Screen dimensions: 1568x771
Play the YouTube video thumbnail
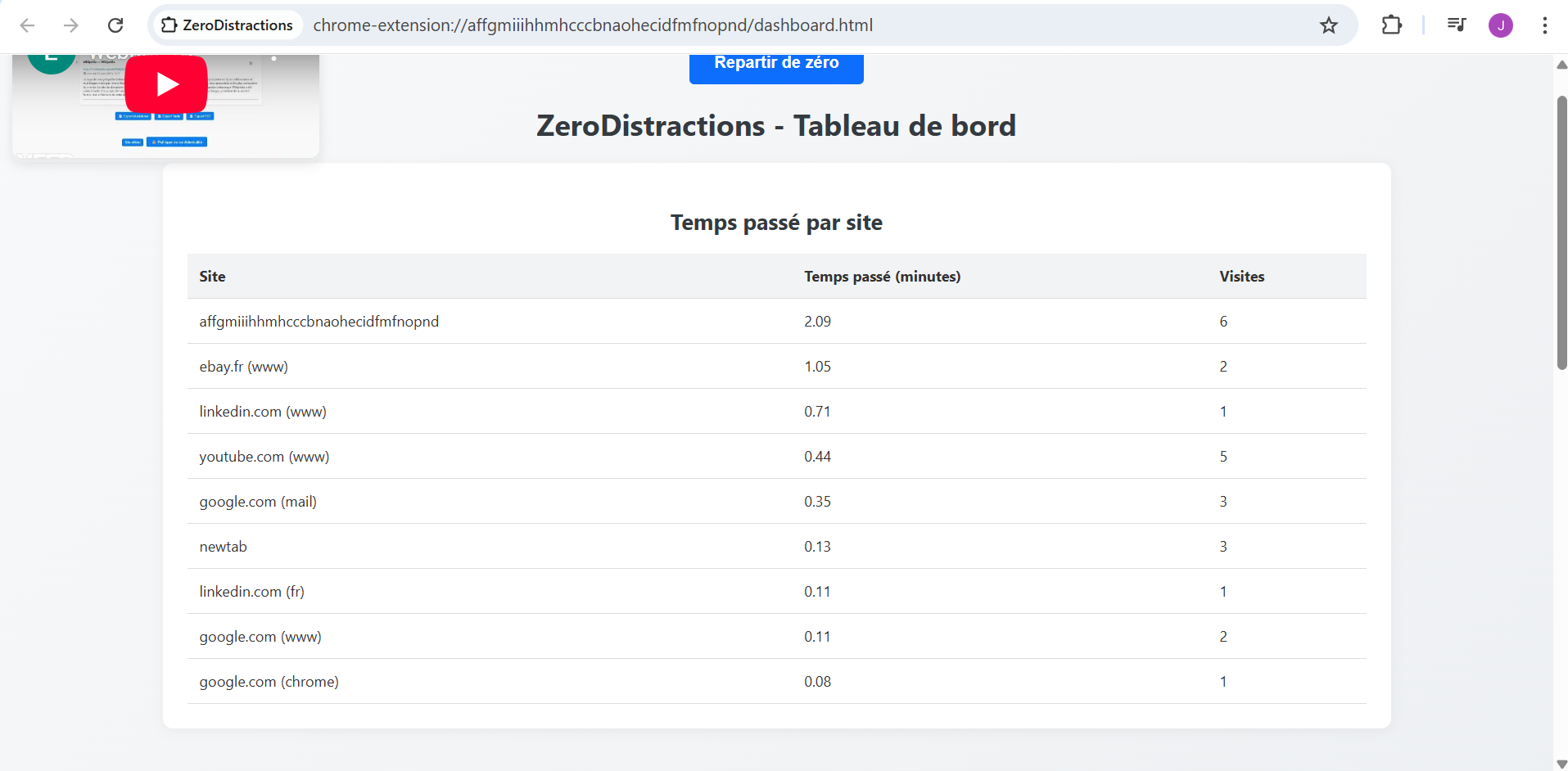pyautogui.click(x=166, y=84)
